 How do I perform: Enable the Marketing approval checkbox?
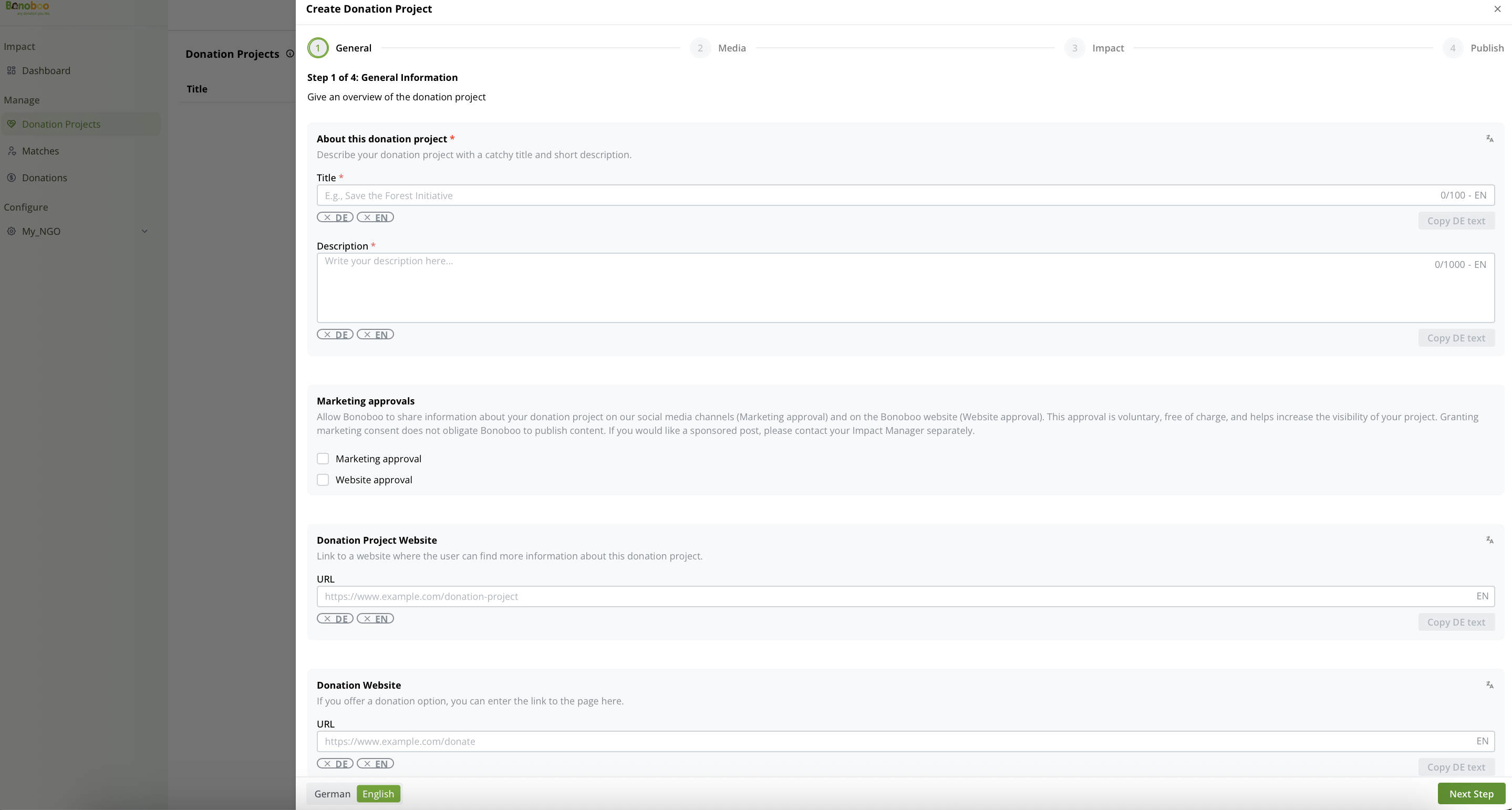point(323,459)
